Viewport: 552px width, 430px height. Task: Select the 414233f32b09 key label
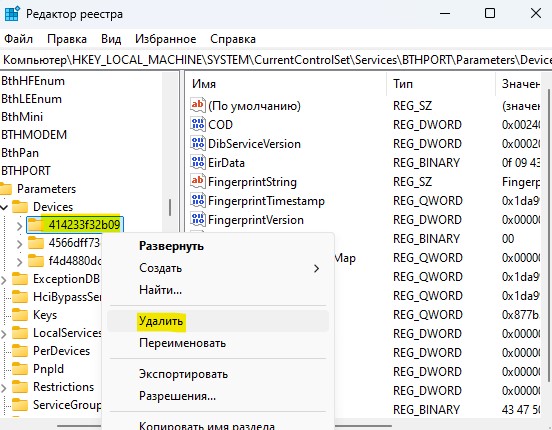coord(84,225)
